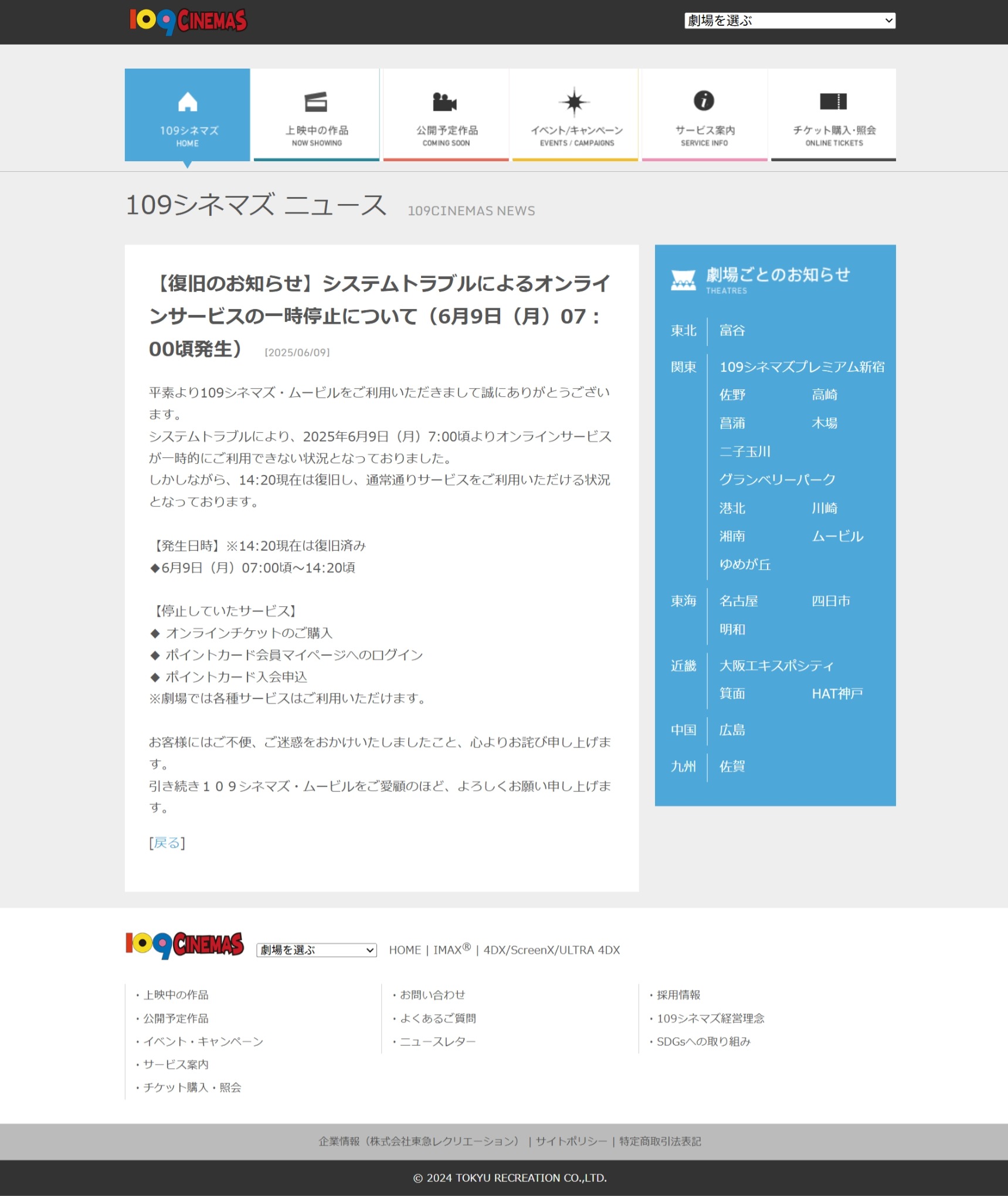Select 菖蒲 theater link
This screenshot has height=1196, width=1008.
tap(732, 423)
